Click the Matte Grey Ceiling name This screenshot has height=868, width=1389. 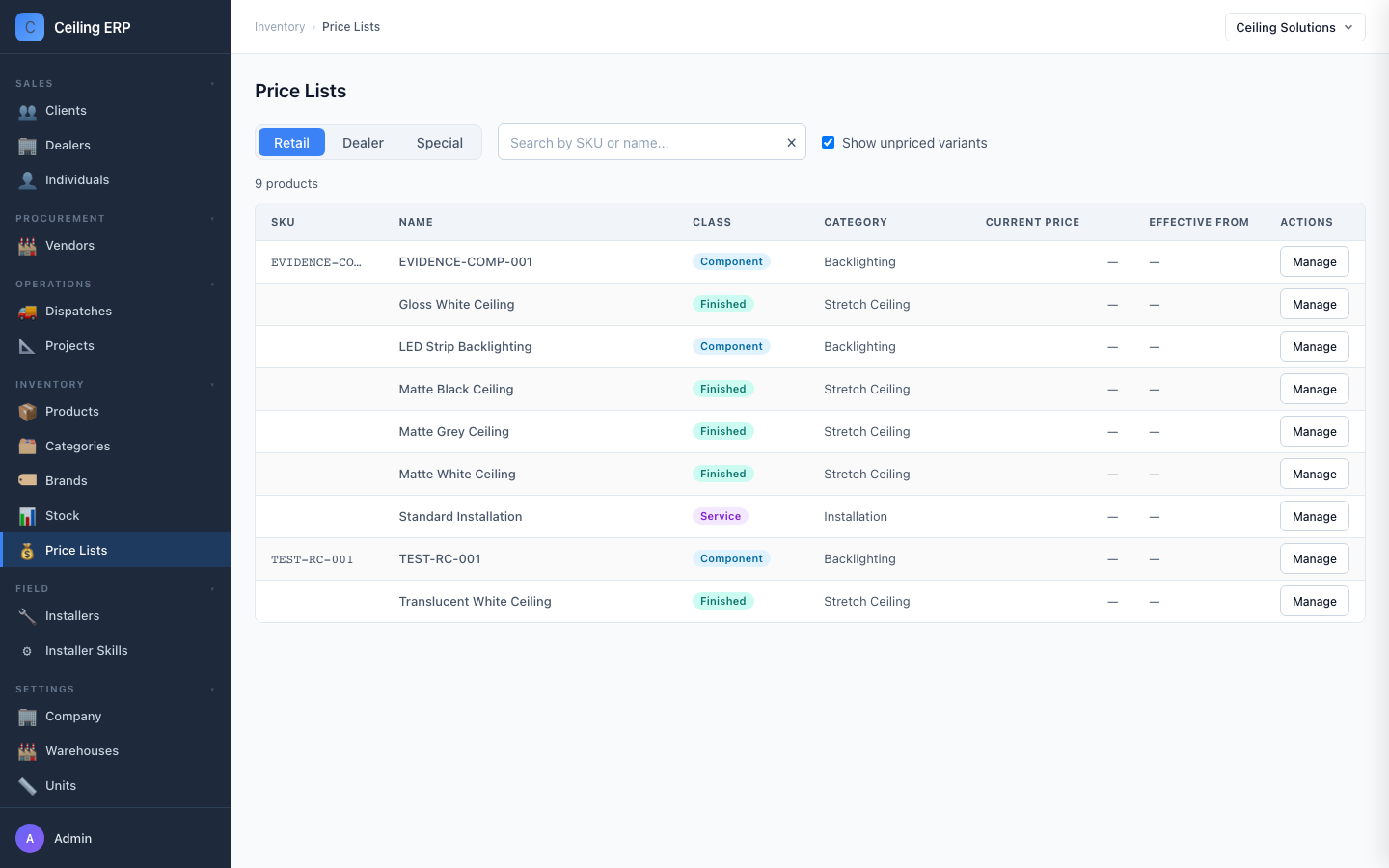(x=454, y=432)
